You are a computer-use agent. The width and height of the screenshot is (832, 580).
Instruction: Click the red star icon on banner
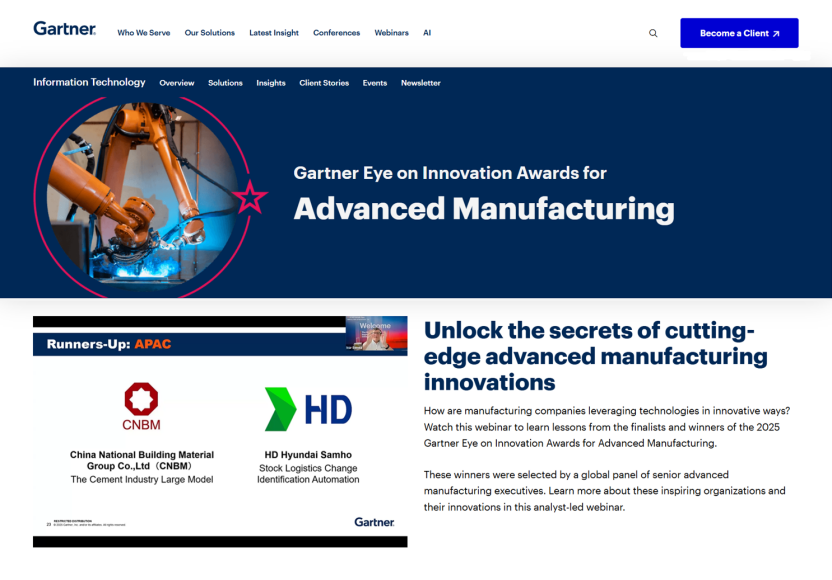pyautogui.click(x=249, y=197)
